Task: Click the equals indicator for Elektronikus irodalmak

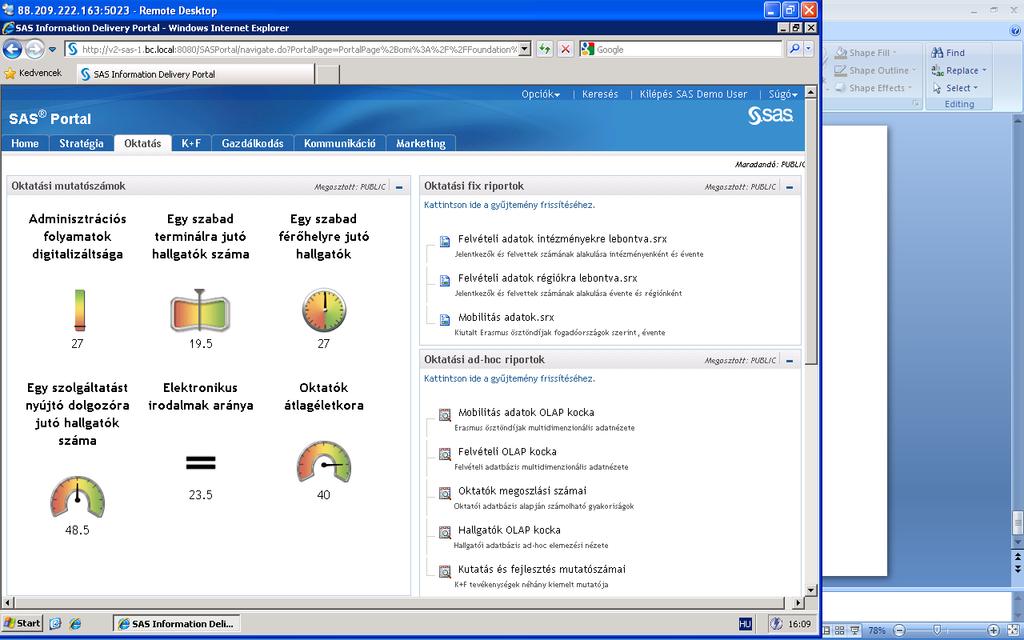Action: tap(200, 463)
